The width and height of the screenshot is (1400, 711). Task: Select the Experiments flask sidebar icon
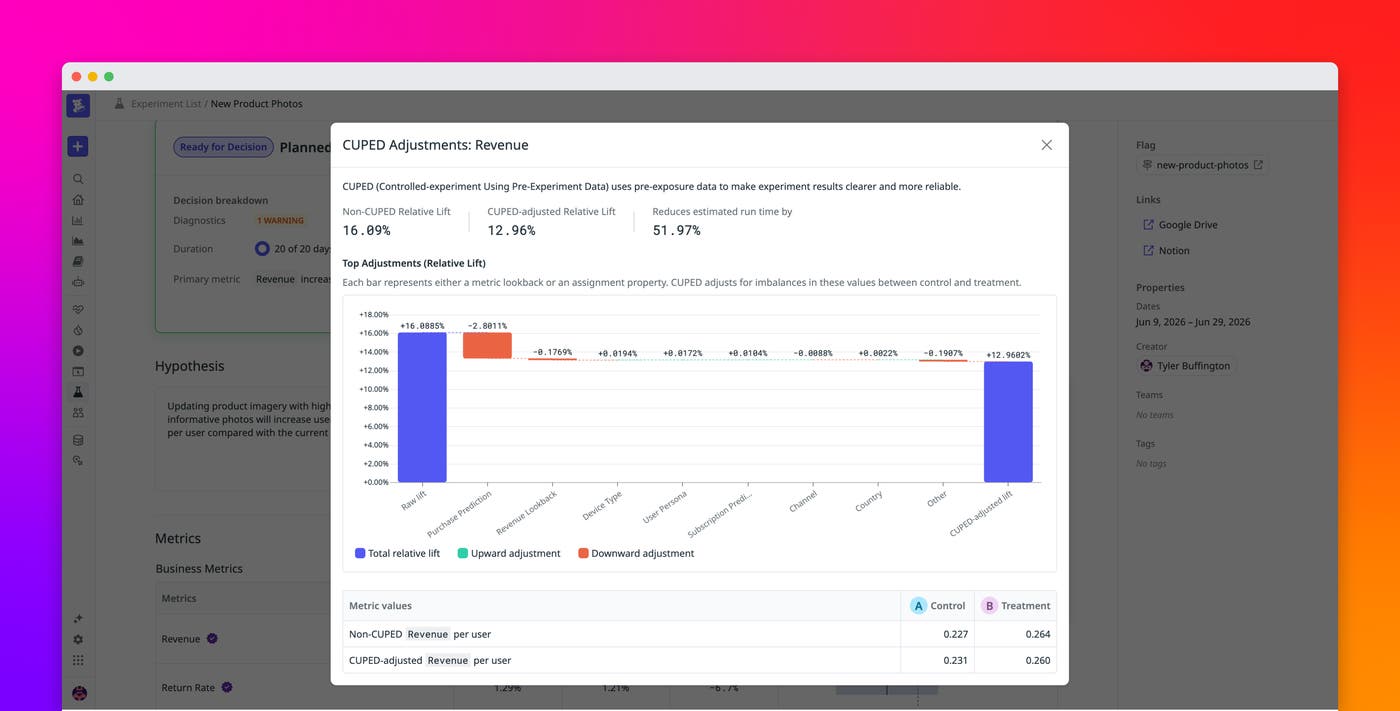78,392
